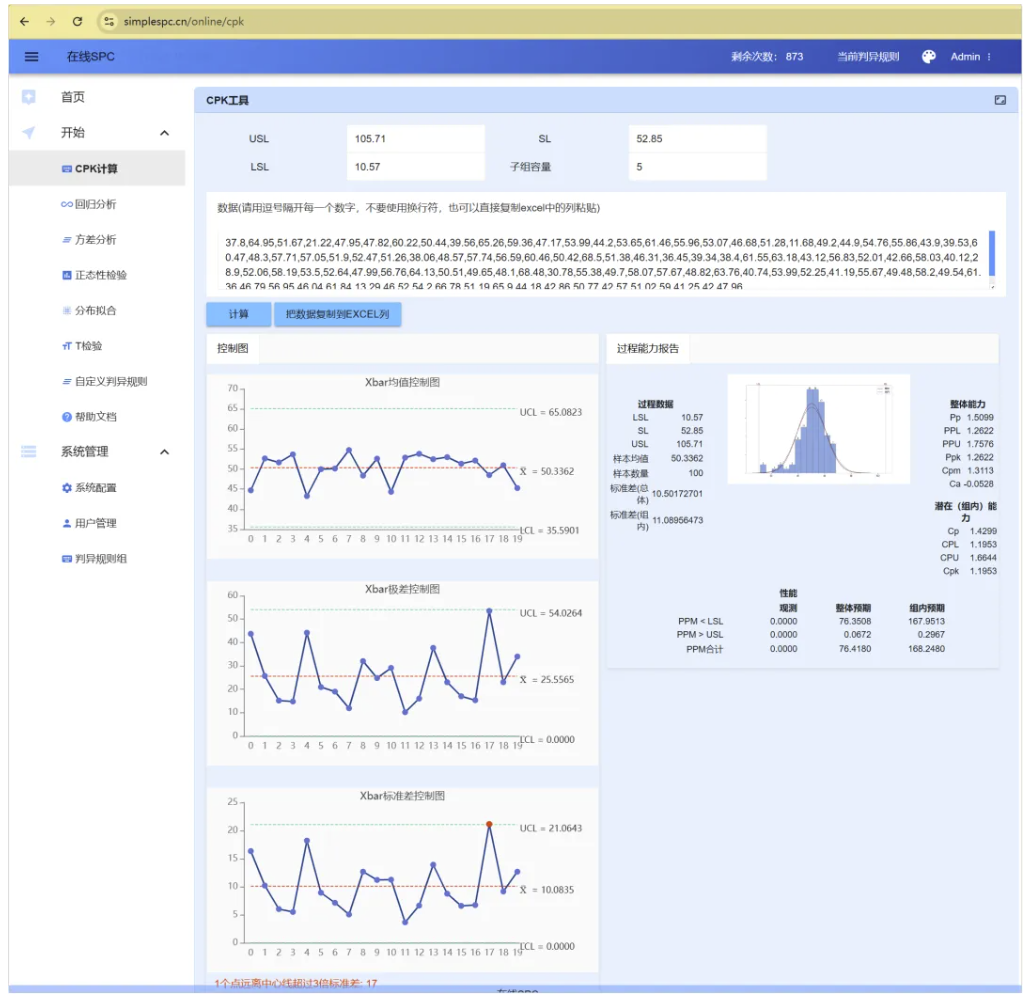
Task: Click the USL input field
Action: click(x=415, y=139)
